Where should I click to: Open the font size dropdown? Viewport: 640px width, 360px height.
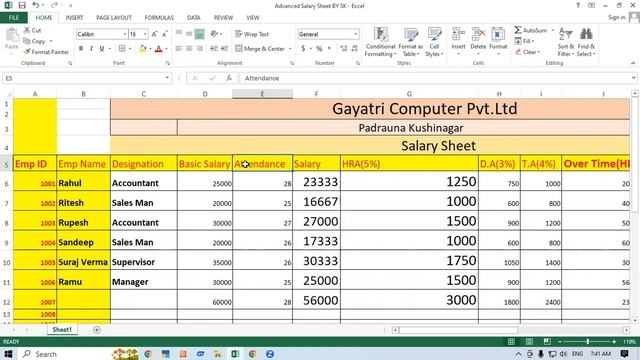click(x=145, y=34)
